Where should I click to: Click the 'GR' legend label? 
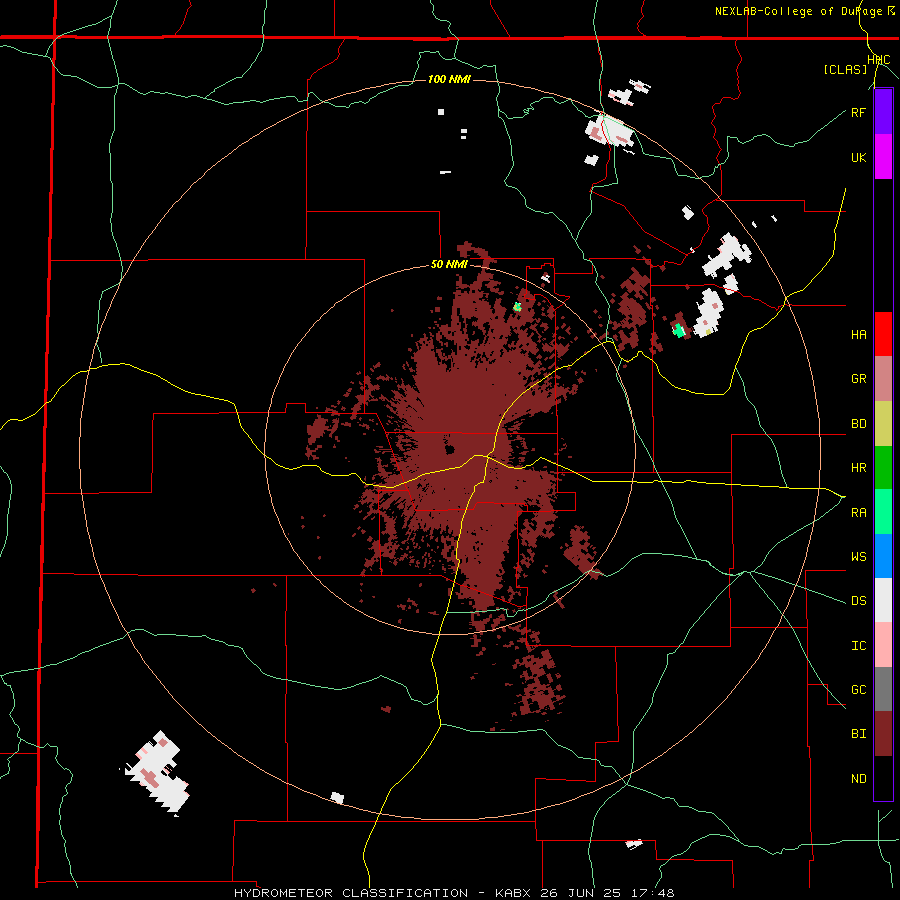point(859,379)
